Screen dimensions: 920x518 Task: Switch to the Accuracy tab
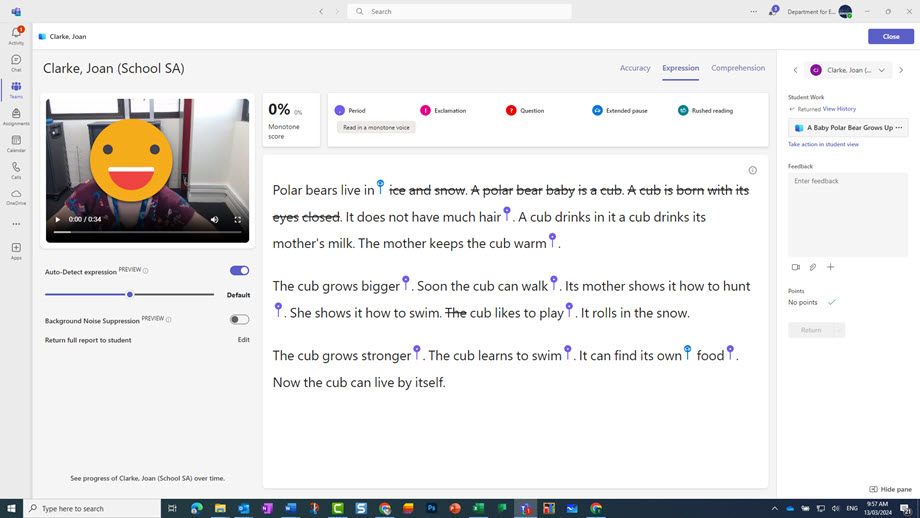tap(635, 68)
